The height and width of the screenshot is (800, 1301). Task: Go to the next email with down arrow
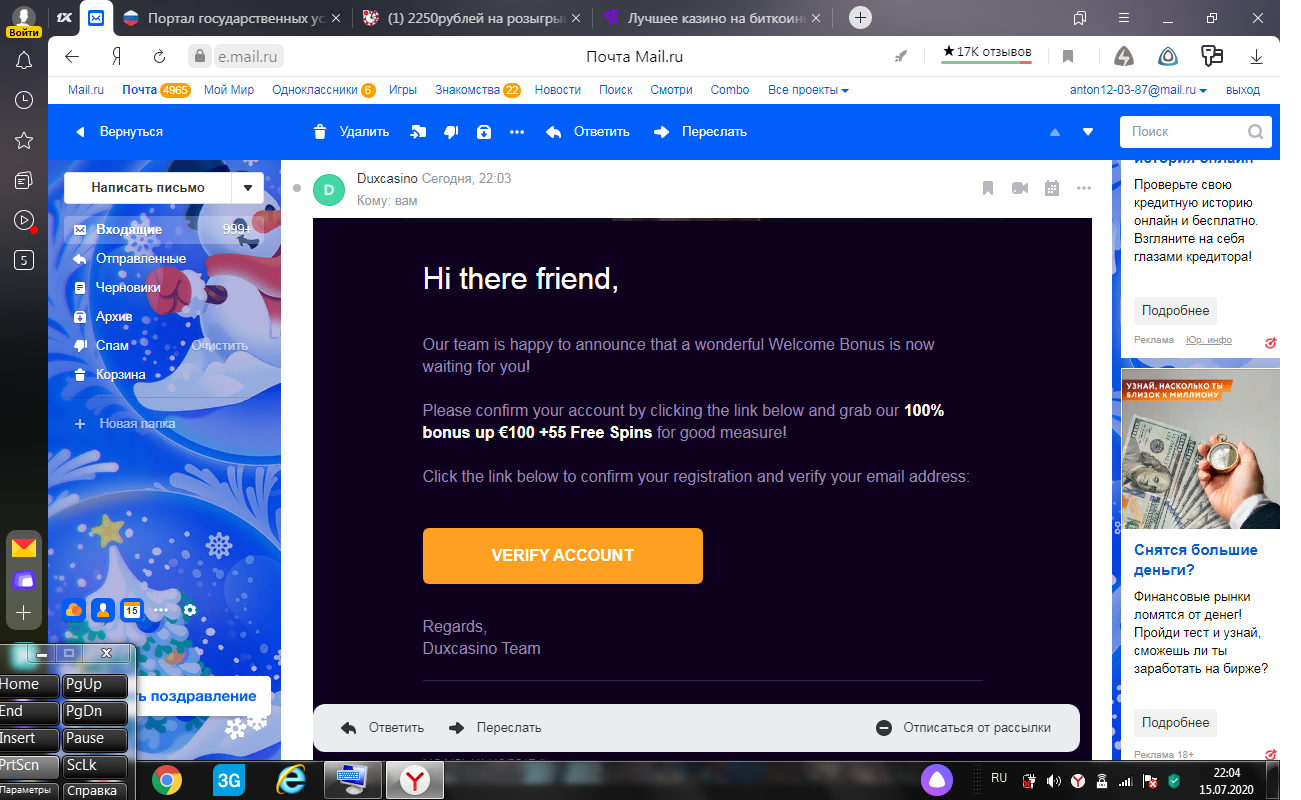coord(1088,132)
